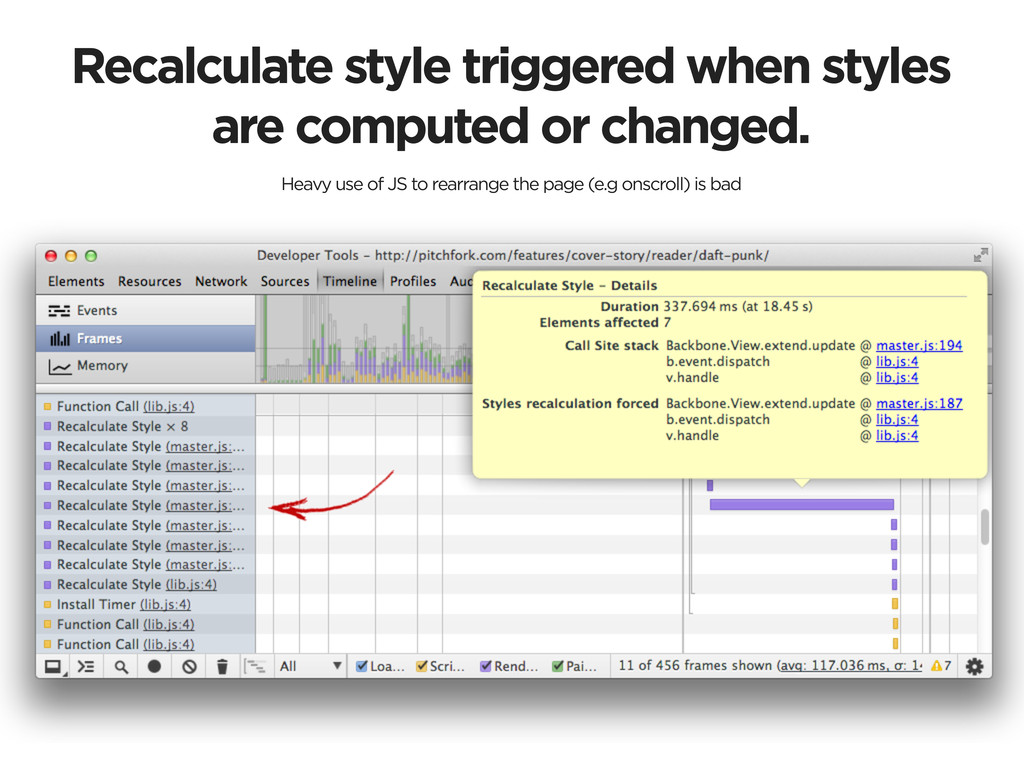
Task: Toggle the Rendering events checkbox
Action: pyautogui.click(x=486, y=666)
